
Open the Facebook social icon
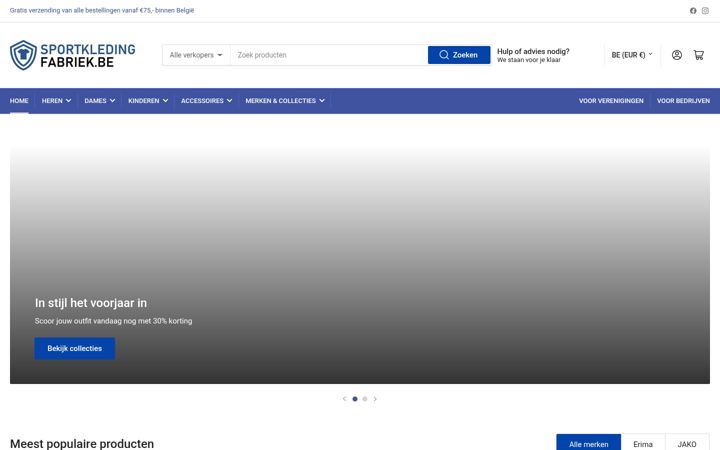(693, 11)
